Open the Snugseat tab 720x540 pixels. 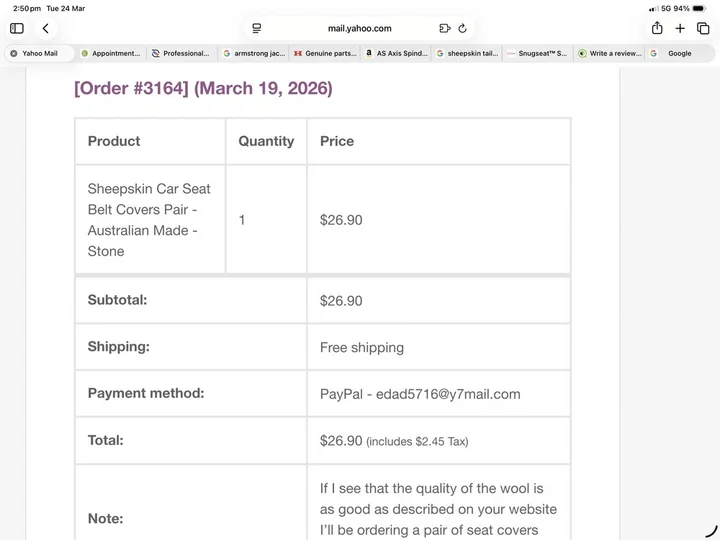tap(538, 53)
